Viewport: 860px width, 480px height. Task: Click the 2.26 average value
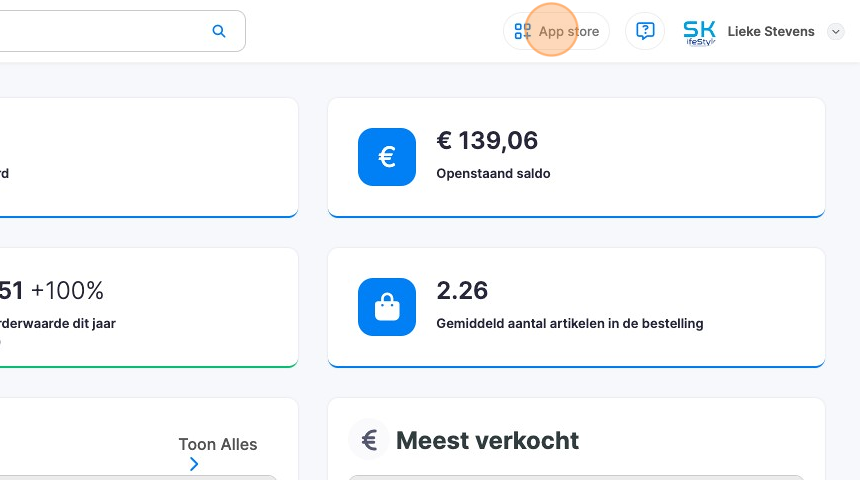[462, 291]
